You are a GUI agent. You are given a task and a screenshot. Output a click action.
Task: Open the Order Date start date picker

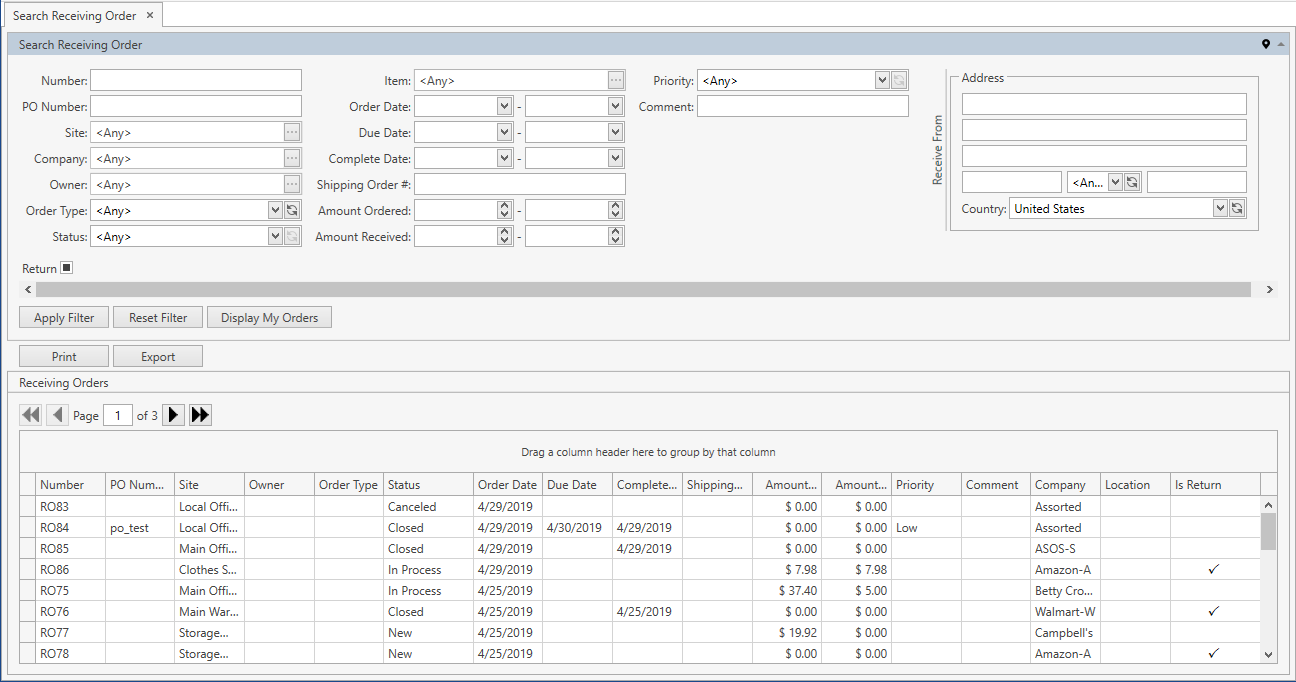coord(504,106)
